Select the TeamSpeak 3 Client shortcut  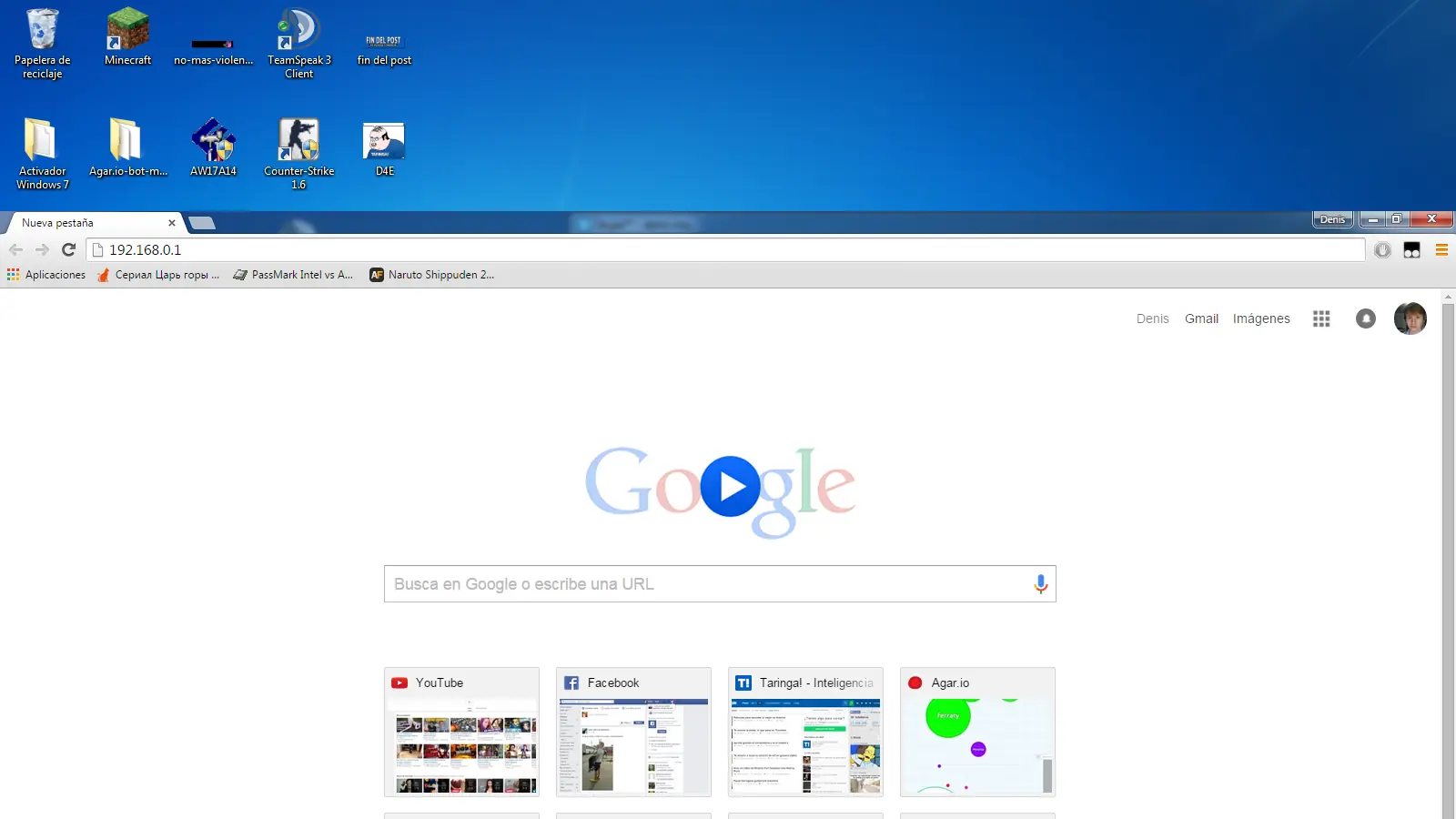point(298,43)
